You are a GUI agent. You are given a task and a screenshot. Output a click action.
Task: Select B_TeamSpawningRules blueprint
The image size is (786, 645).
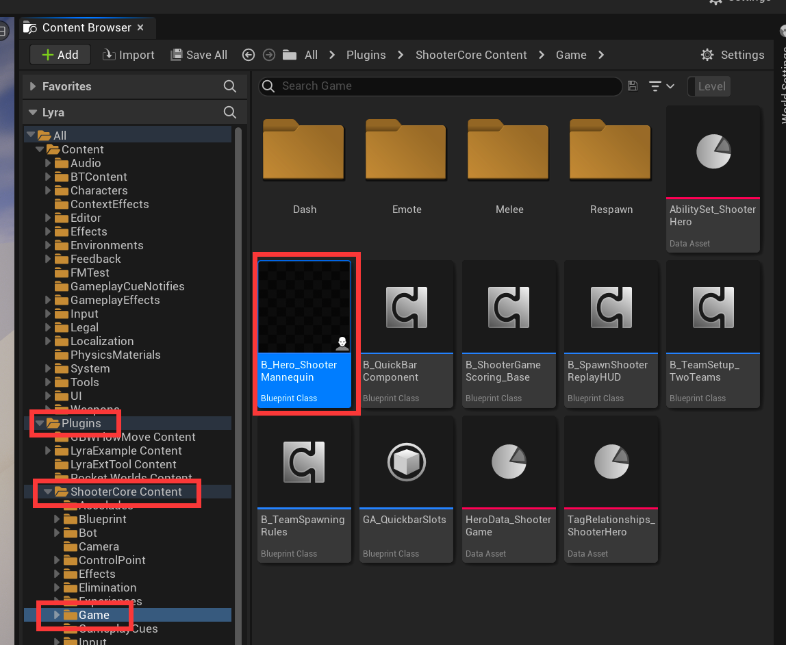tap(304, 489)
